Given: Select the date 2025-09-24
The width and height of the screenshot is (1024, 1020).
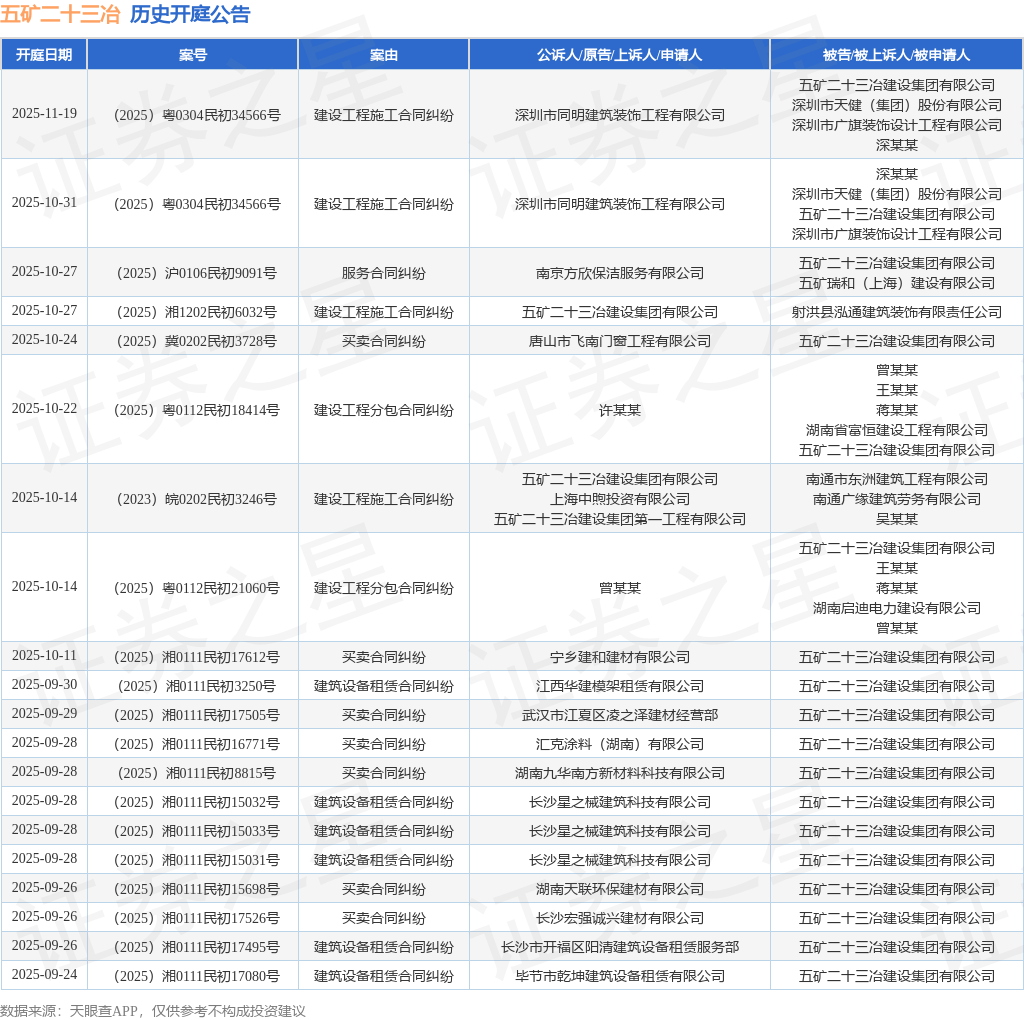Looking at the screenshot, I should point(44,974).
